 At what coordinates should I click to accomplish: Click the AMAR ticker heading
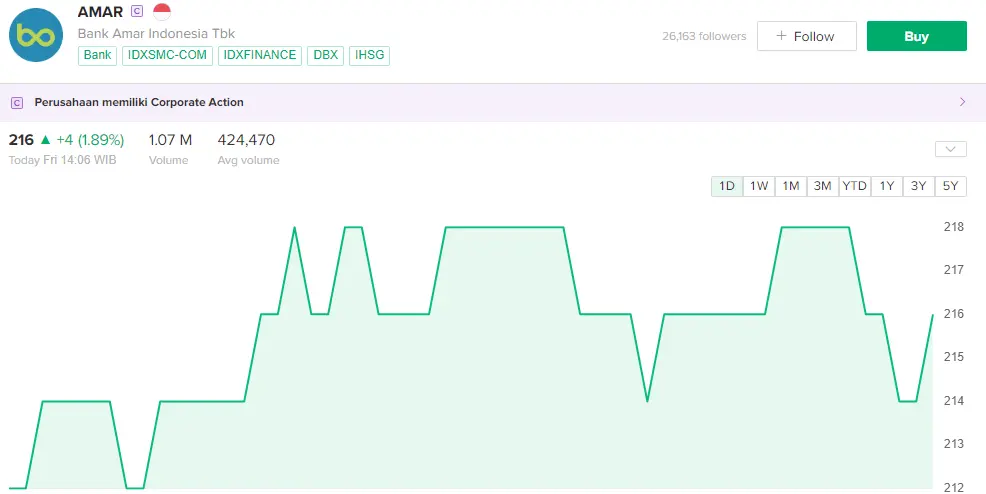click(101, 11)
